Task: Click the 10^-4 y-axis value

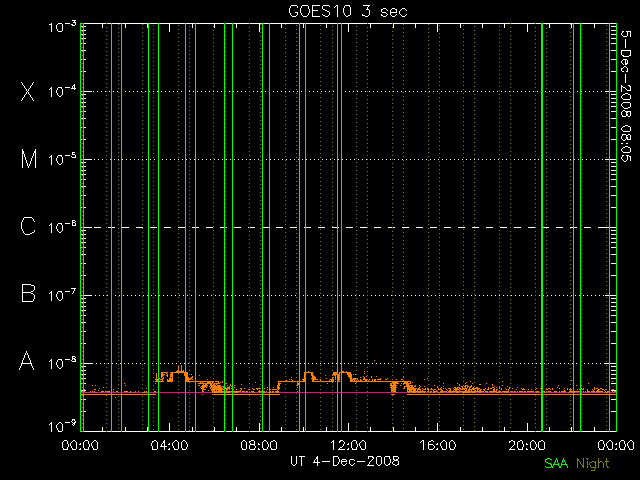Action: pos(62,91)
